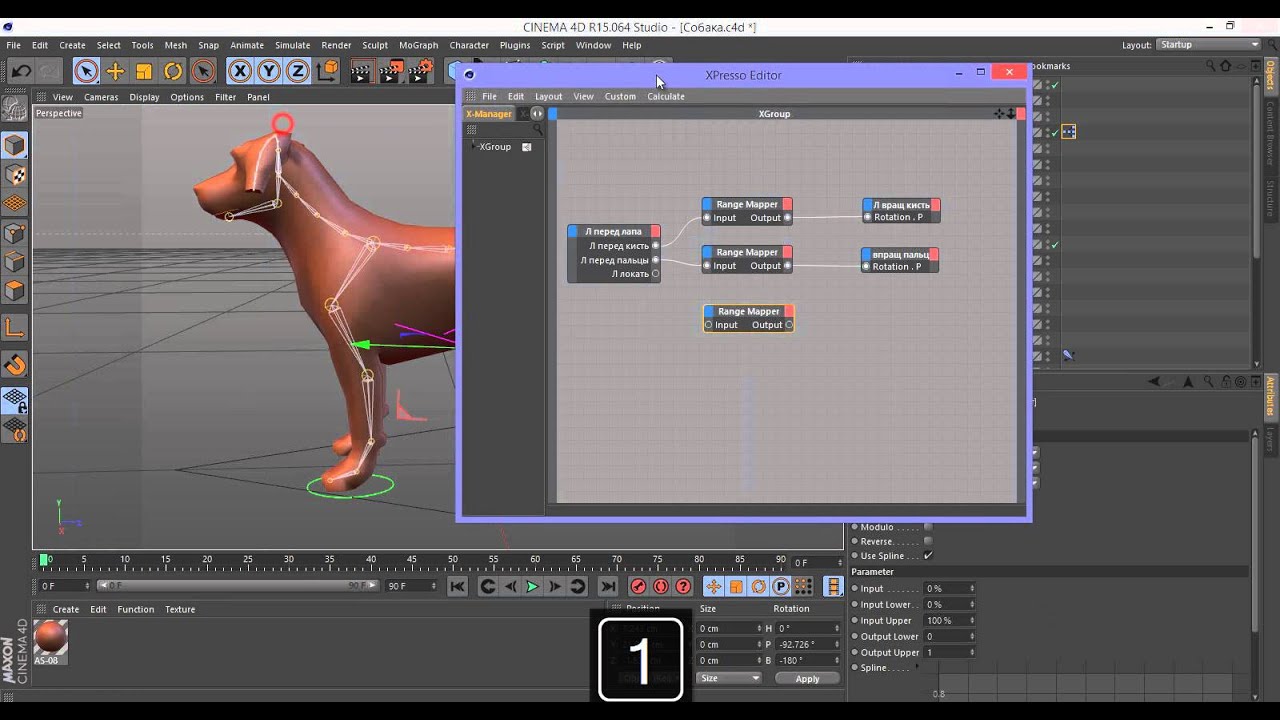Click the record active objects key button
Image resolution: width=1280 pixels, height=720 pixels.
638,587
